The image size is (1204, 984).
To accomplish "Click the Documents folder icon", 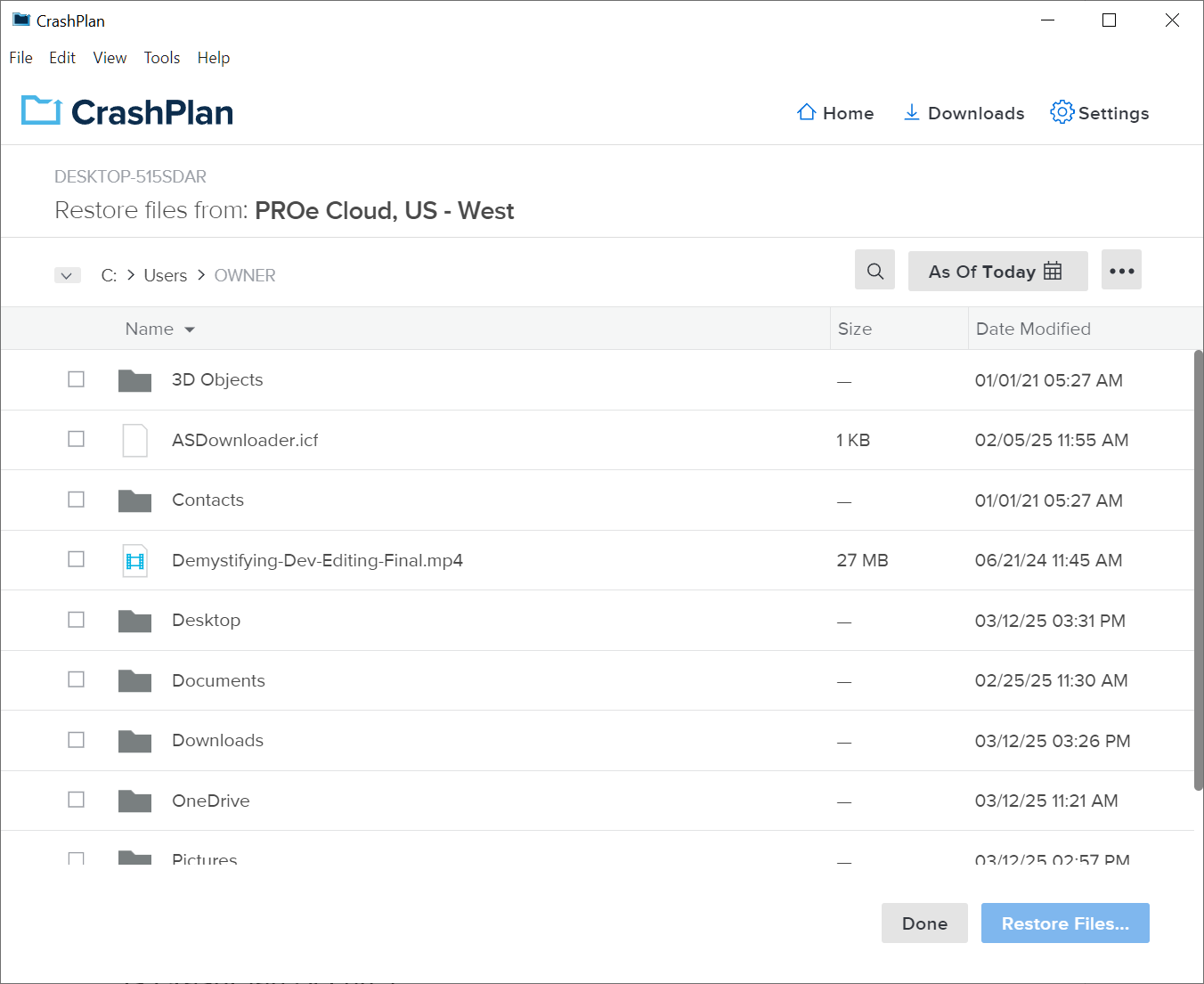I will [134, 680].
